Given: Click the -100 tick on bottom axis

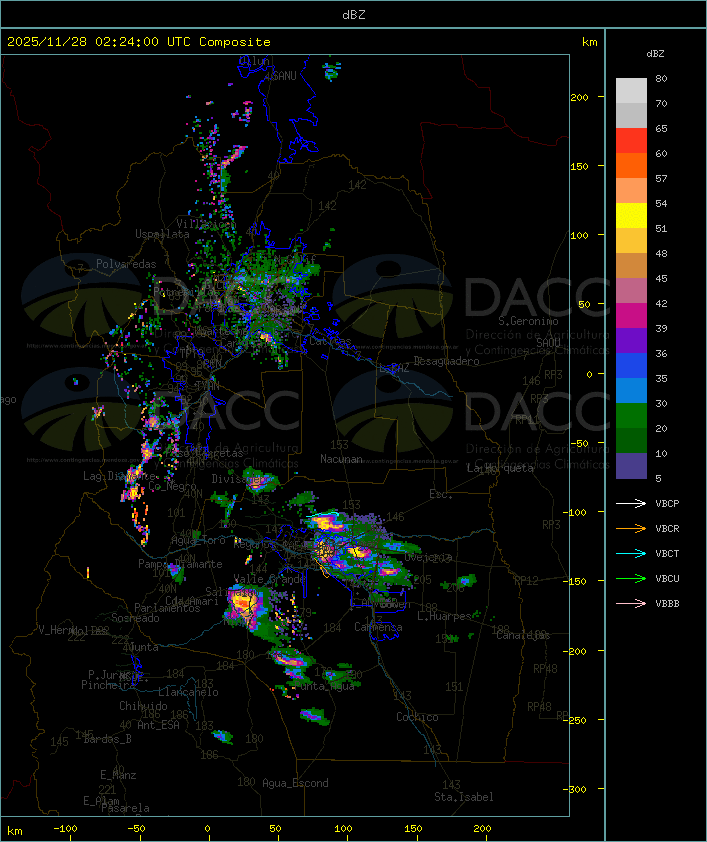Looking at the screenshot, I should point(65,829).
